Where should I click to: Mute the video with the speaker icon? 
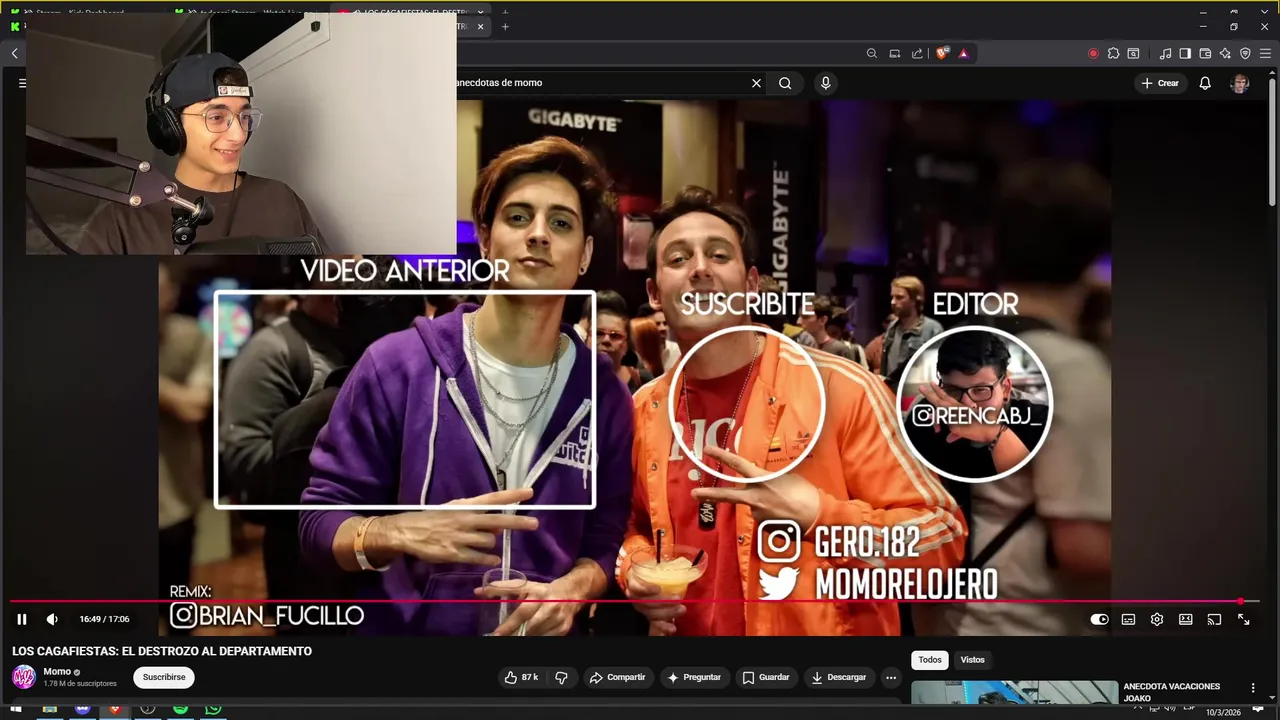(x=52, y=619)
